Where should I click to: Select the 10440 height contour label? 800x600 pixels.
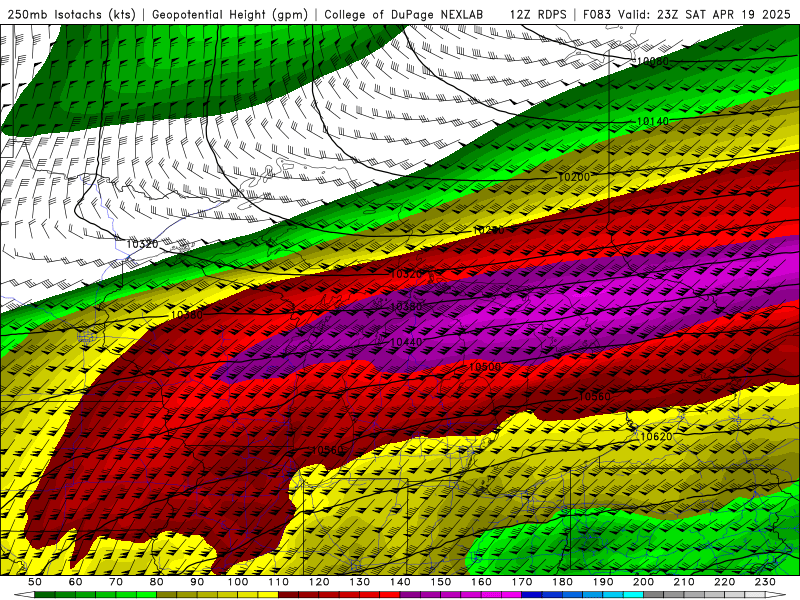pyautogui.click(x=406, y=342)
